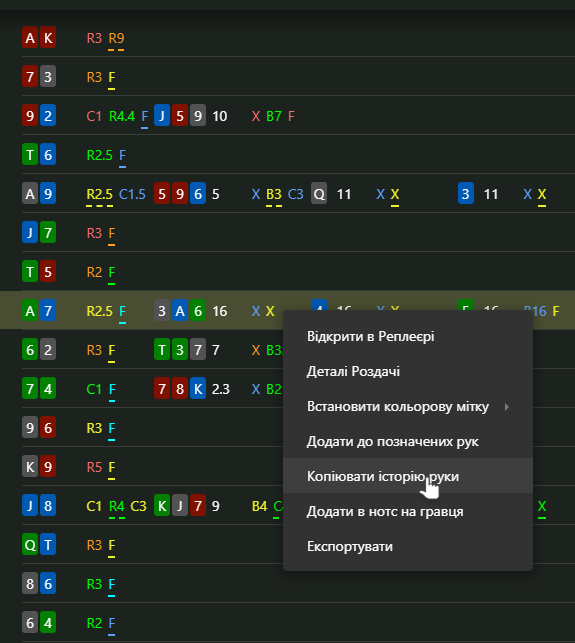
Task: Click C1.5 action in A 9 row
Action: [132, 194]
